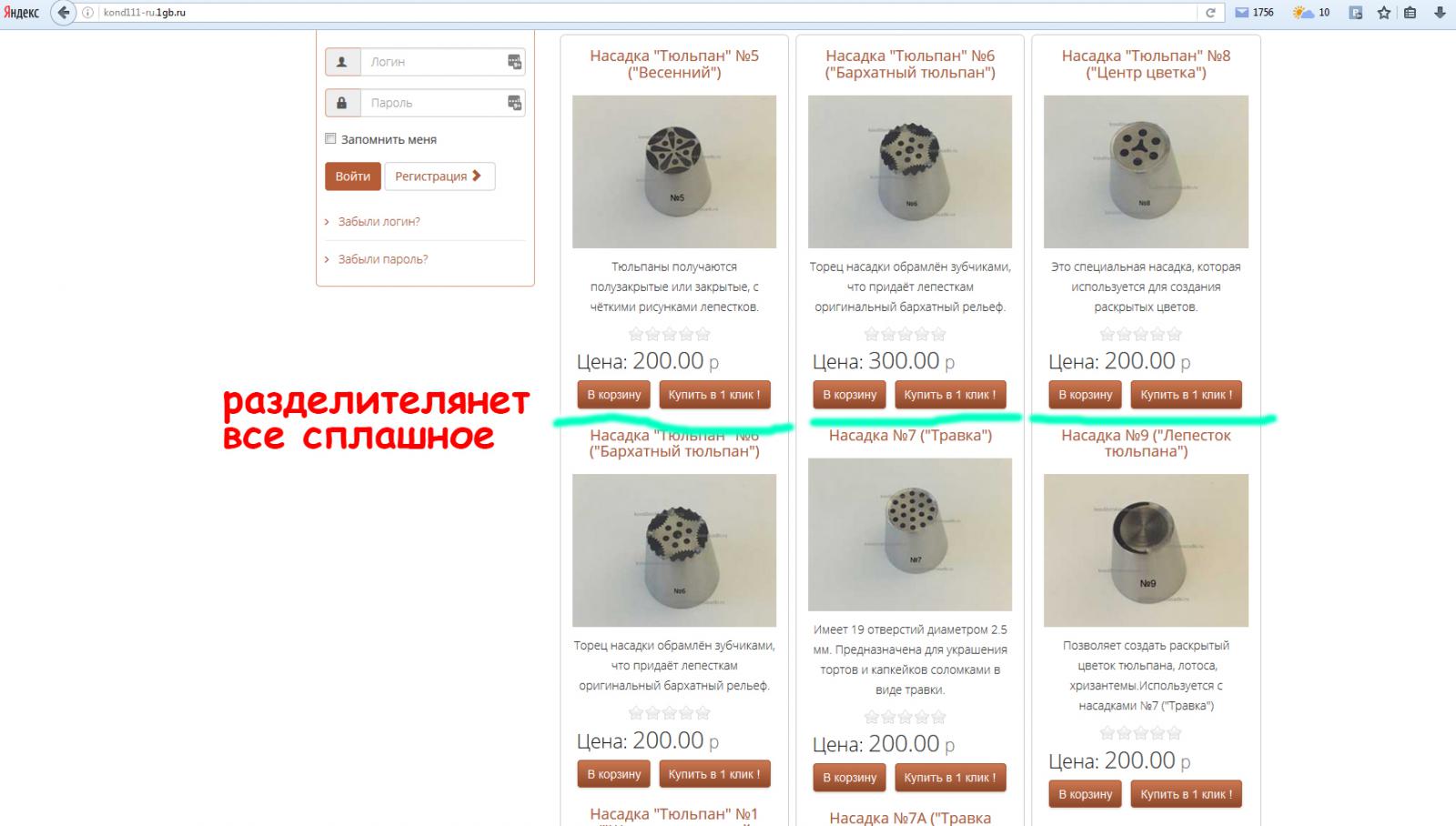Open the Забыли логин? link
Viewport: 1456px width, 826px height.
[x=379, y=221]
